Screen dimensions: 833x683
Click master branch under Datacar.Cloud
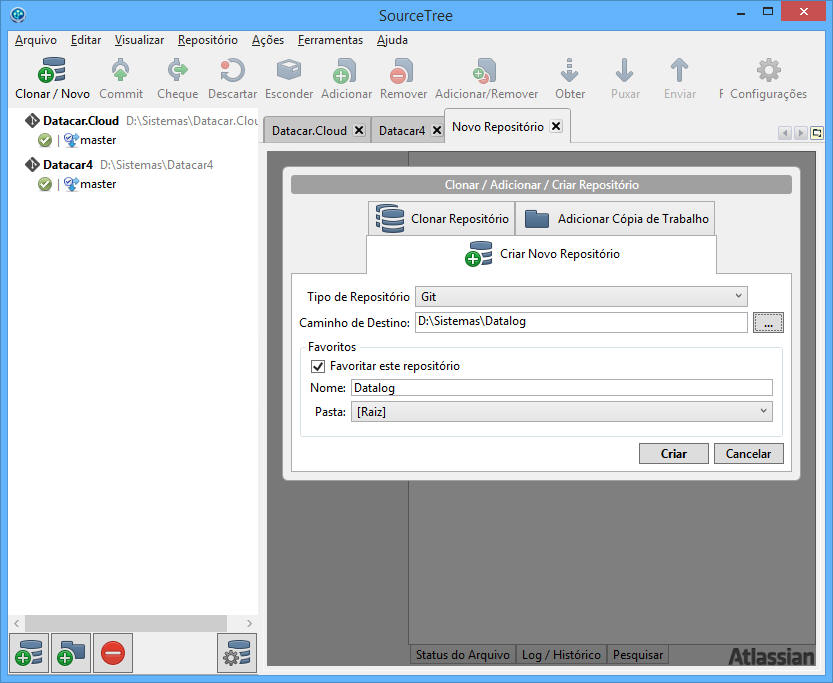pos(98,140)
